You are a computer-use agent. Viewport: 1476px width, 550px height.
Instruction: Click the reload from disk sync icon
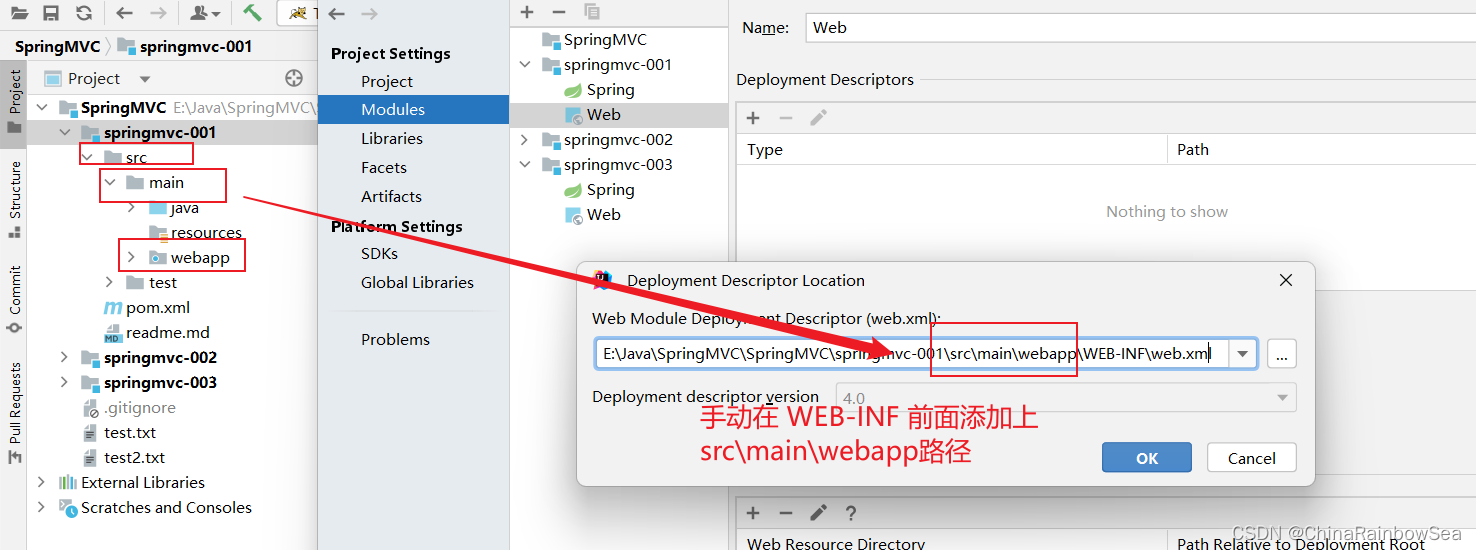(x=84, y=13)
